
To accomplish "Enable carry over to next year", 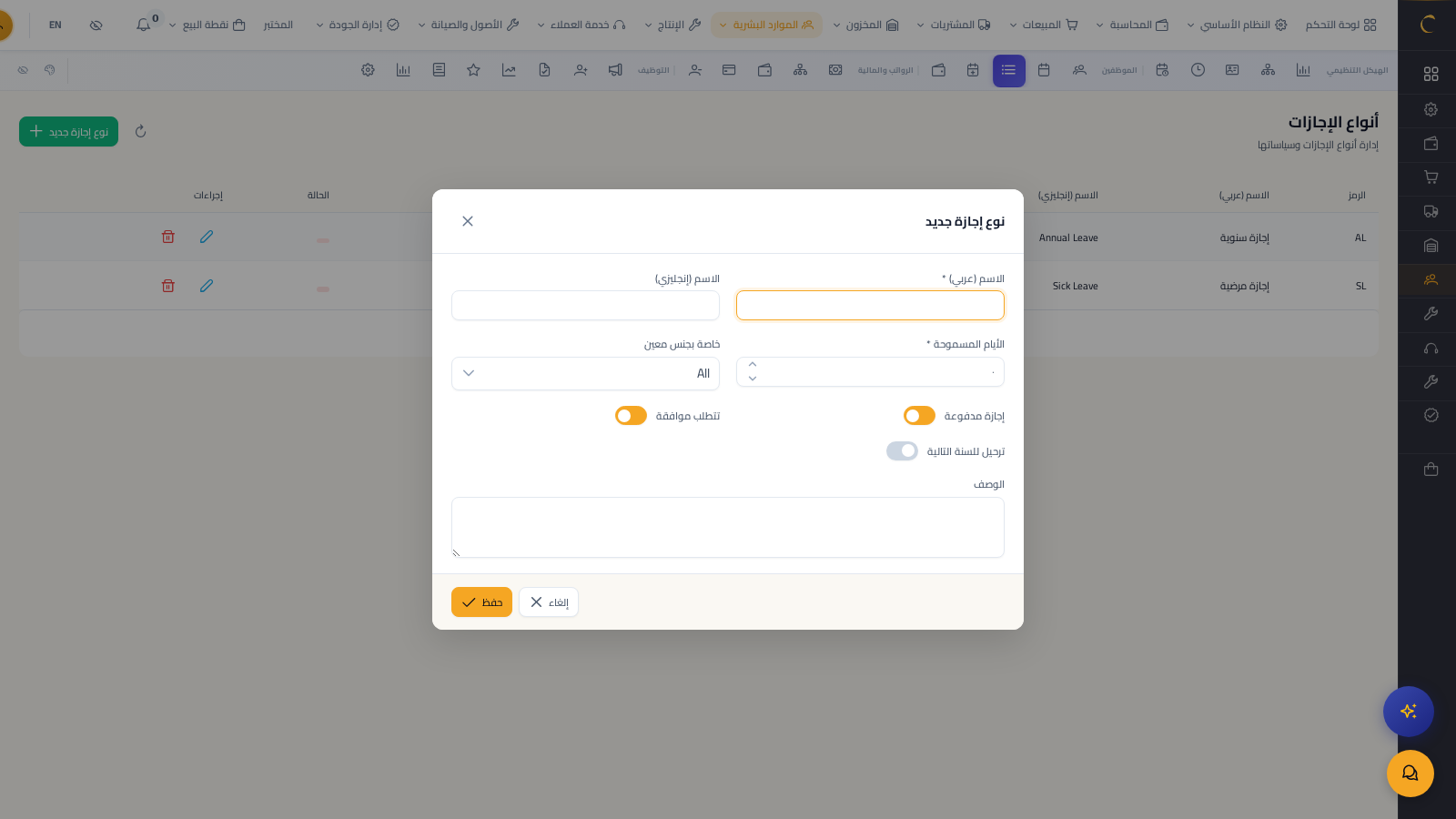I will click(902, 451).
